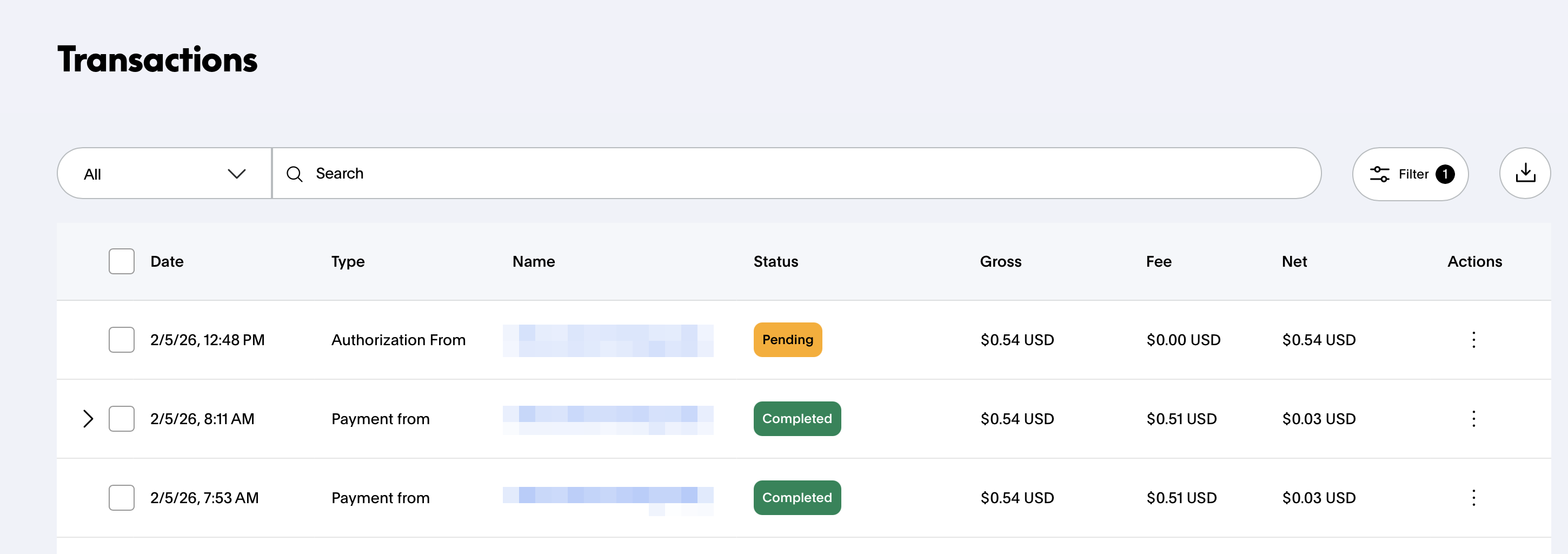This screenshot has width=1568, height=554.
Task: Select the 8:11 AM payment checkbox
Action: coord(121,419)
